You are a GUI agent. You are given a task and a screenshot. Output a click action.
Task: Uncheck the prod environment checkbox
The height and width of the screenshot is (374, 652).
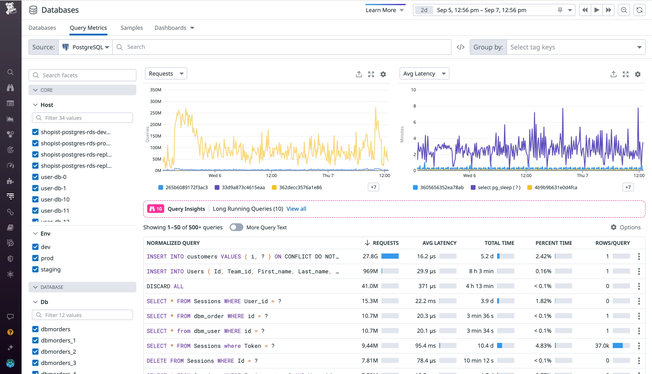35,258
